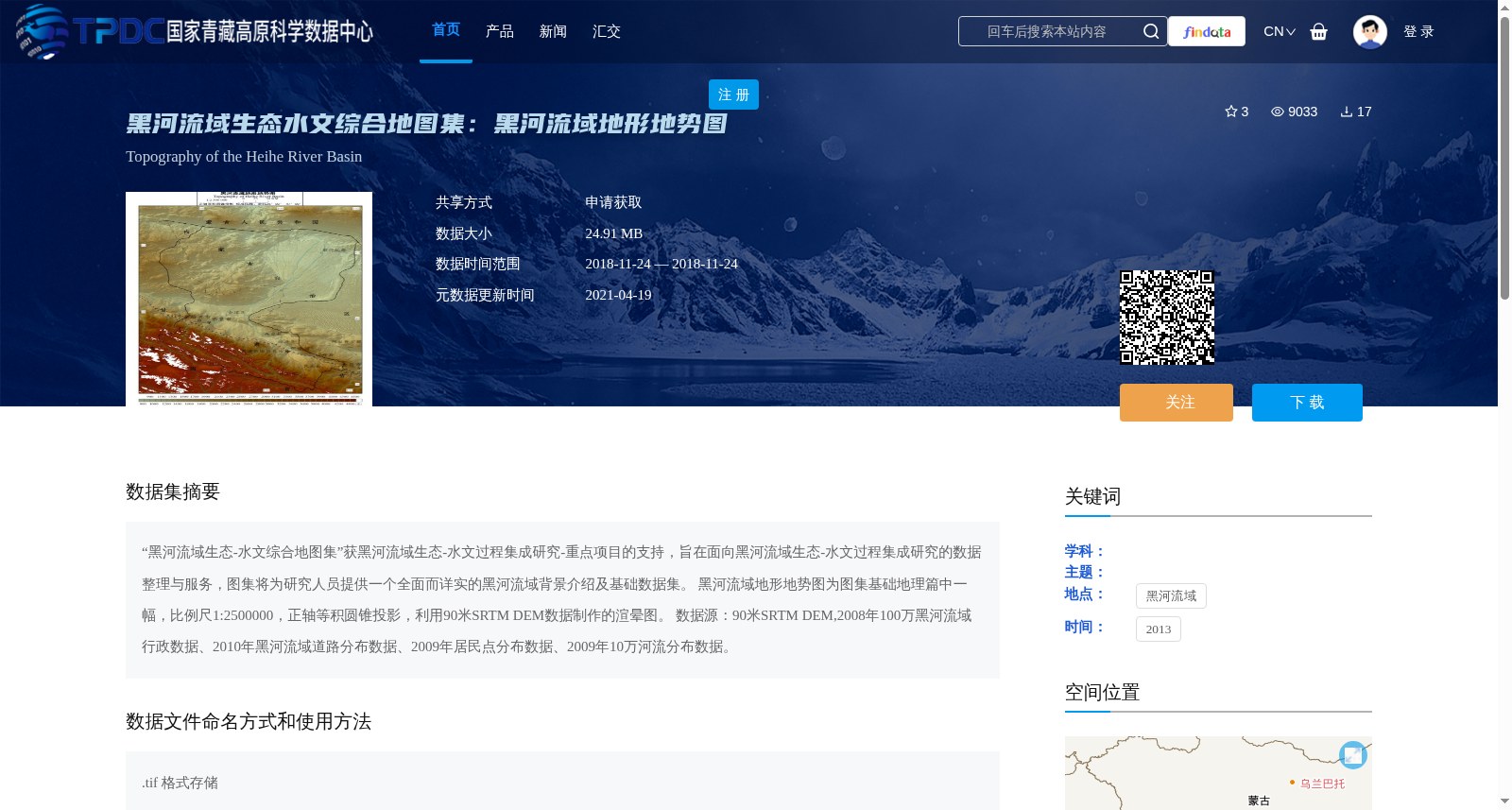This screenshot has width=1512, height=810.
Task: Click the 数据集摘要 section heading
Action: [173, 491]
